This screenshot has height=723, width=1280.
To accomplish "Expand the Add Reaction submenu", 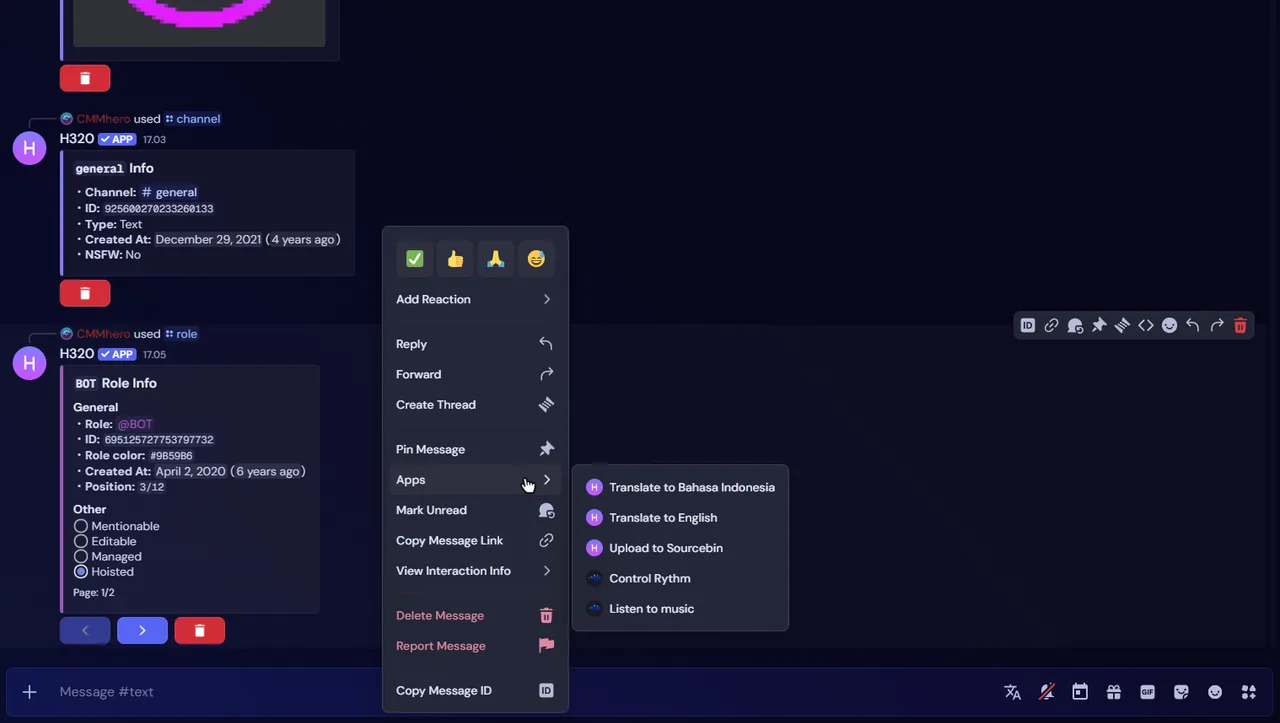I will (475, 299).
